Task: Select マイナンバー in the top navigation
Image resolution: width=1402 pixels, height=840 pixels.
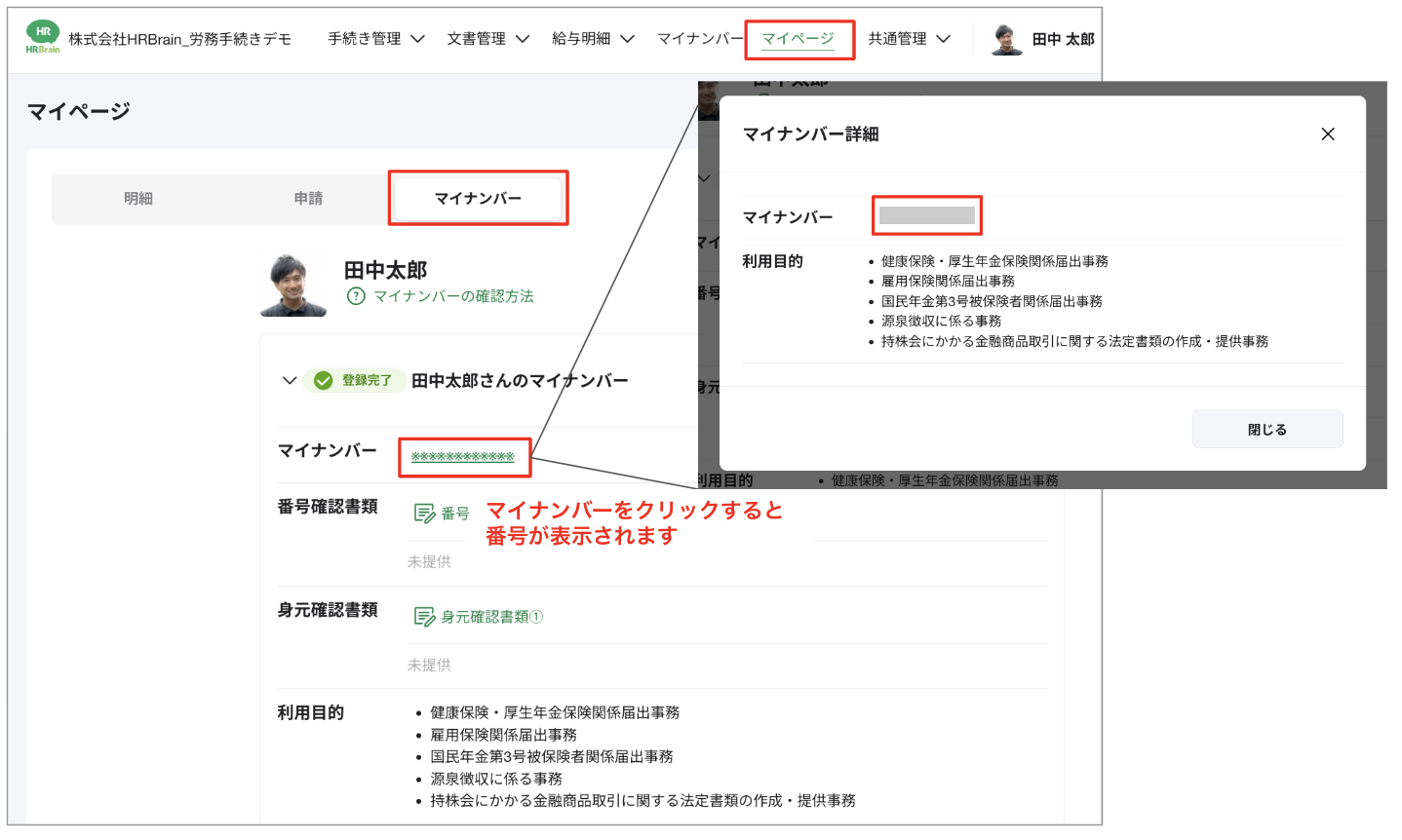Action: [x=702, y=39]
